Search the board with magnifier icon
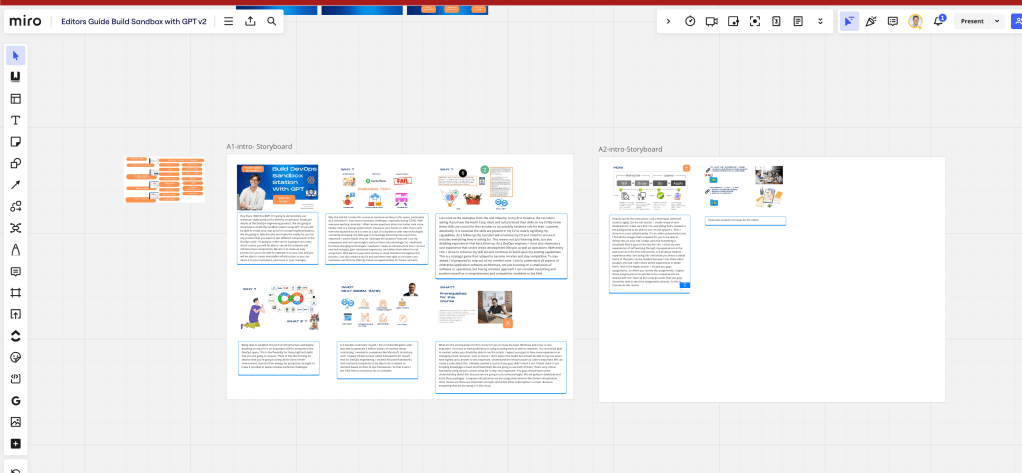Screen dimensions: 1022x473 (272, 22)
